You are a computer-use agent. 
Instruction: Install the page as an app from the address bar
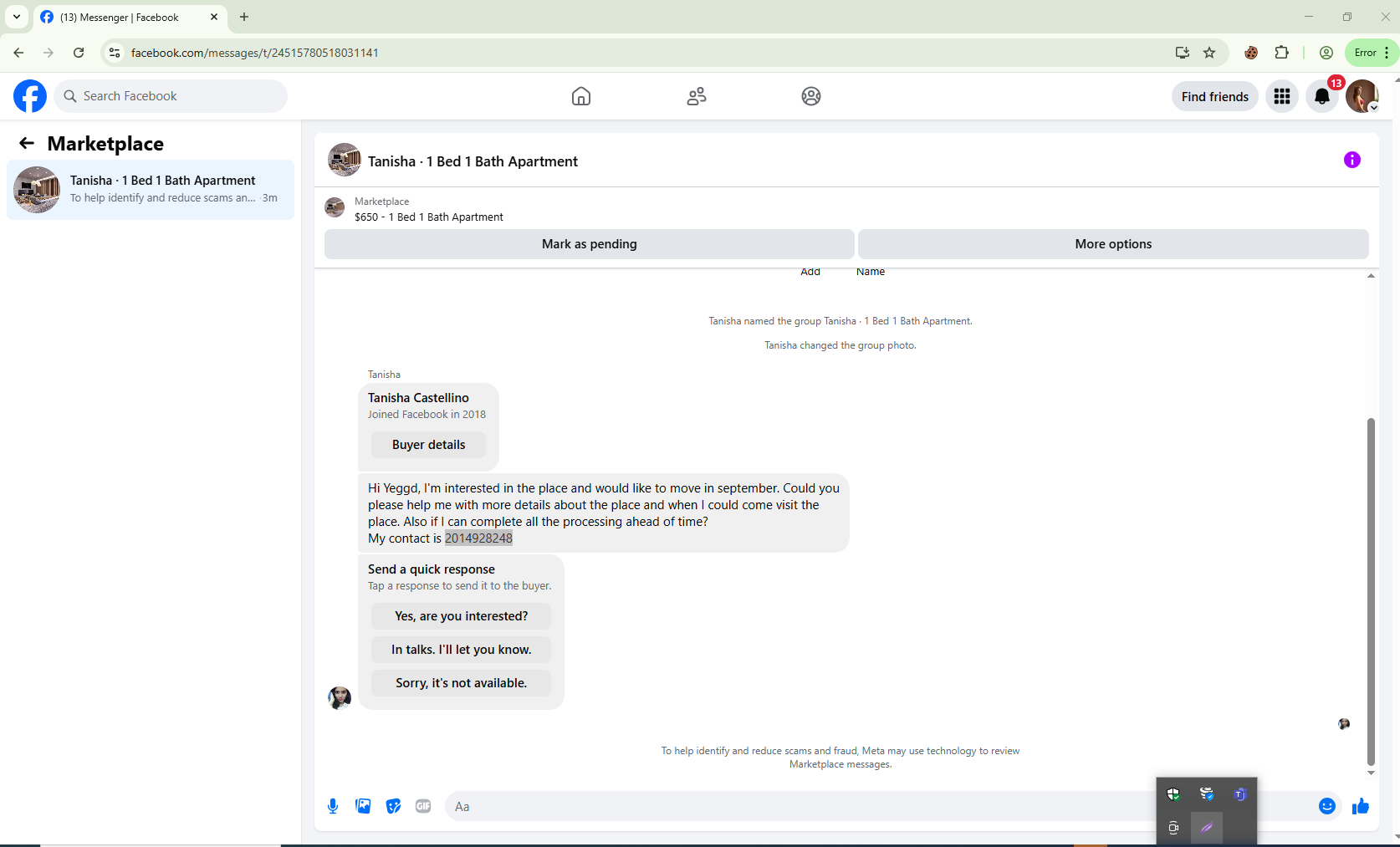[1182, 53]
